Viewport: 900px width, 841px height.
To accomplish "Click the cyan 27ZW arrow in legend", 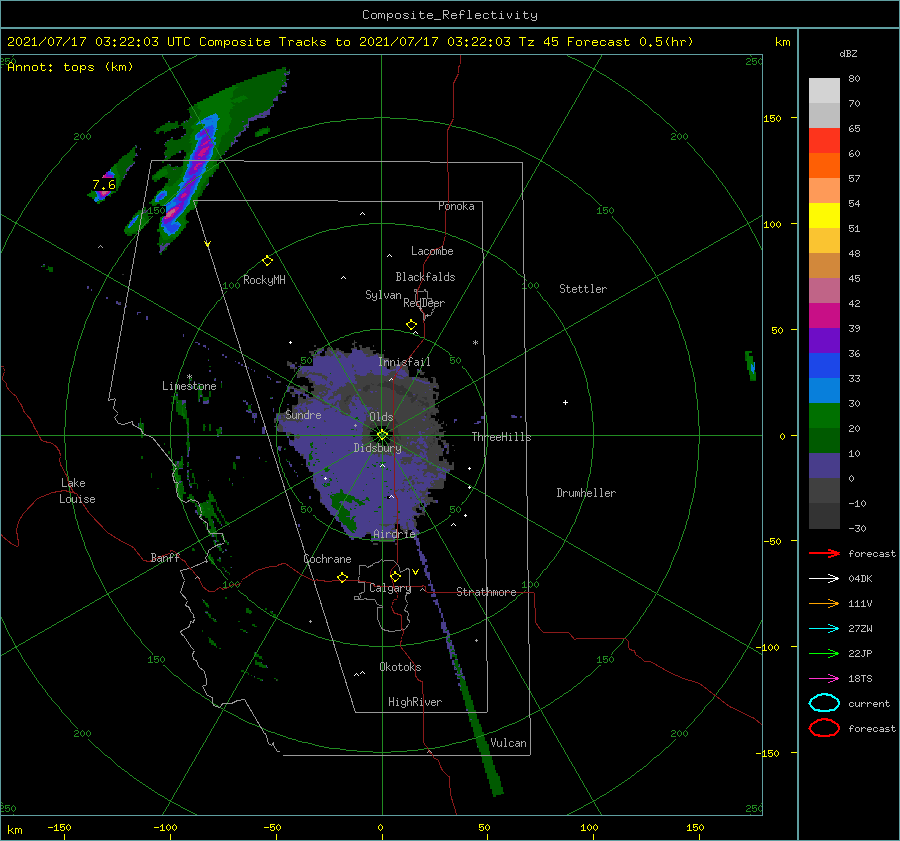I will (x=824, y=629).
